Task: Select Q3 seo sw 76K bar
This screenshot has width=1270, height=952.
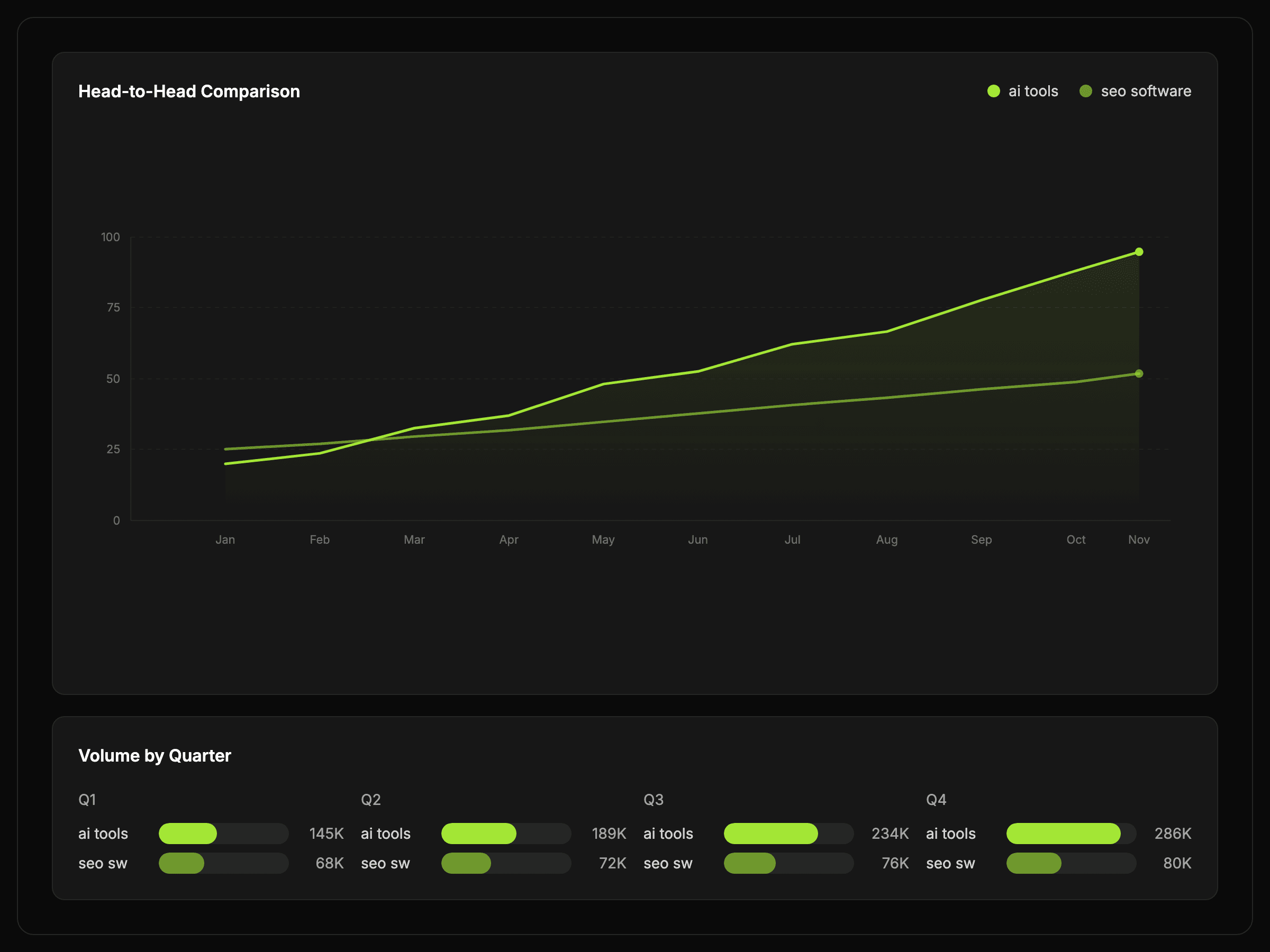Action: click(x=749, y=863)
